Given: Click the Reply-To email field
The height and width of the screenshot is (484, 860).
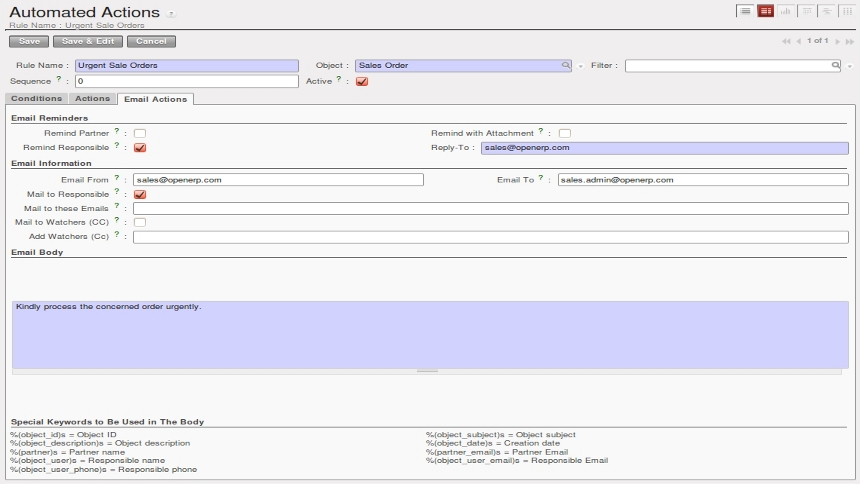Looking at the screenshot, I should pyautogui.click(x=665, y=148).
